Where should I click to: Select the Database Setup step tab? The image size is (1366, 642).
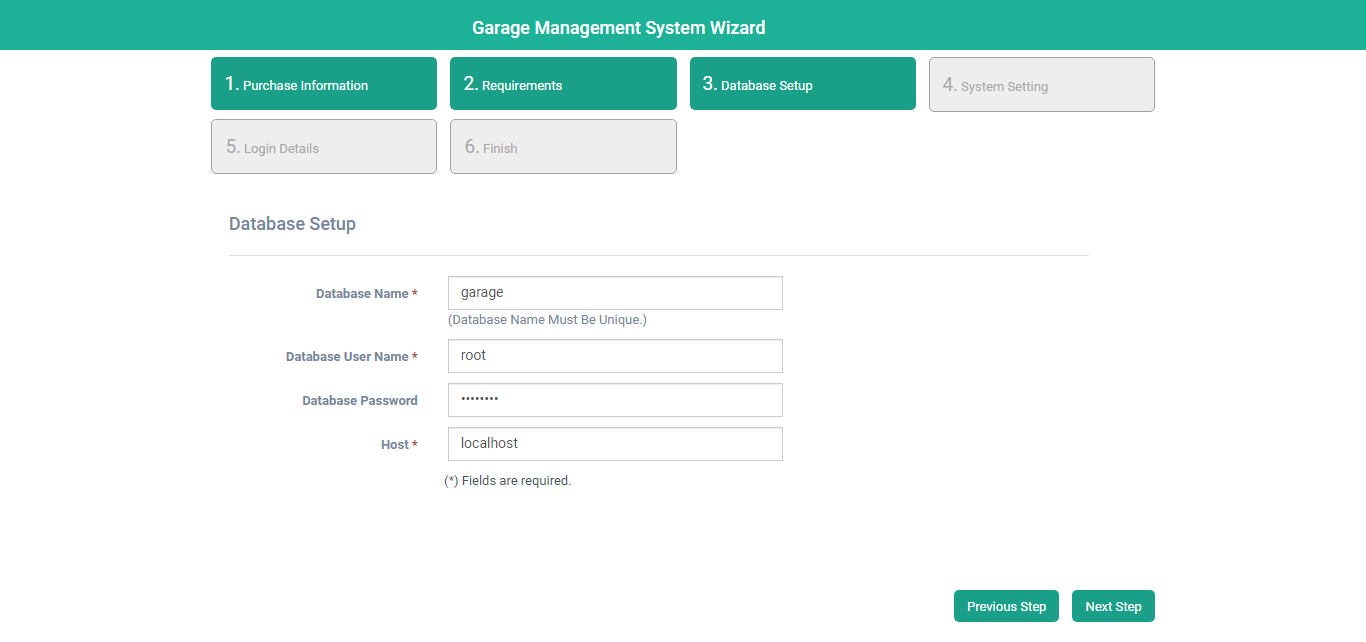pos(802,84)
